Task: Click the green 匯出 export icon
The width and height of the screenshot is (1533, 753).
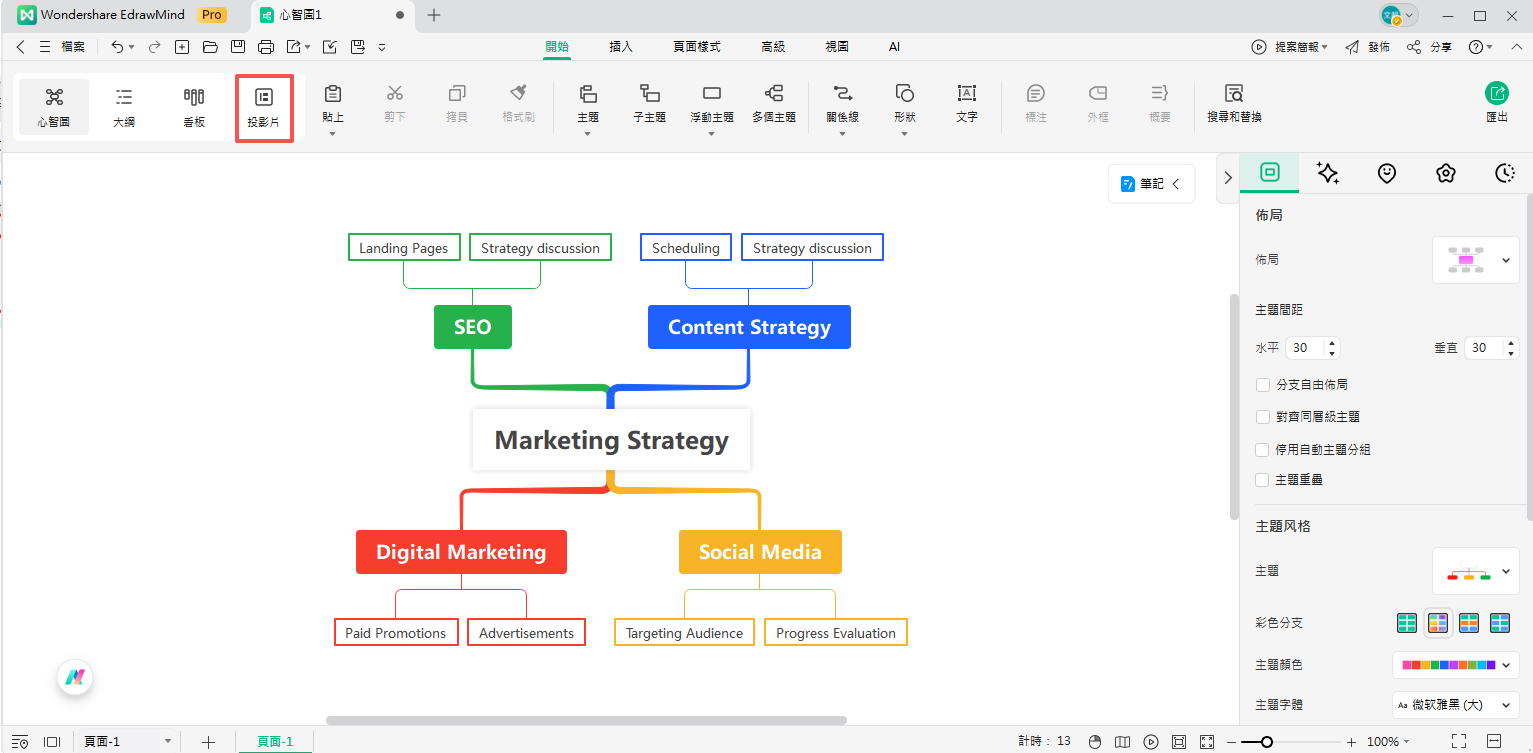Action: click(x=1496, y=94)
